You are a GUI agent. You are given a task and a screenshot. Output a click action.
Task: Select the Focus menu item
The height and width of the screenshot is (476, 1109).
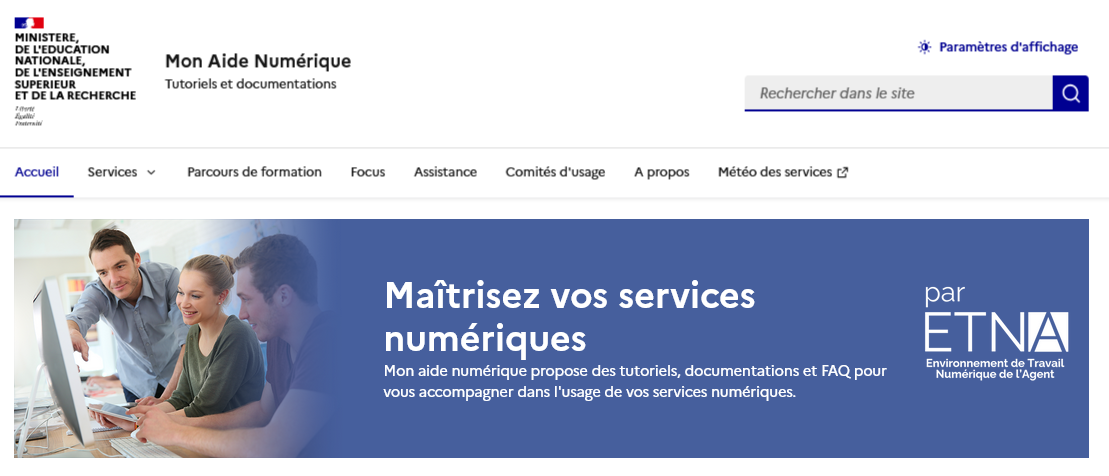(367, 172)
